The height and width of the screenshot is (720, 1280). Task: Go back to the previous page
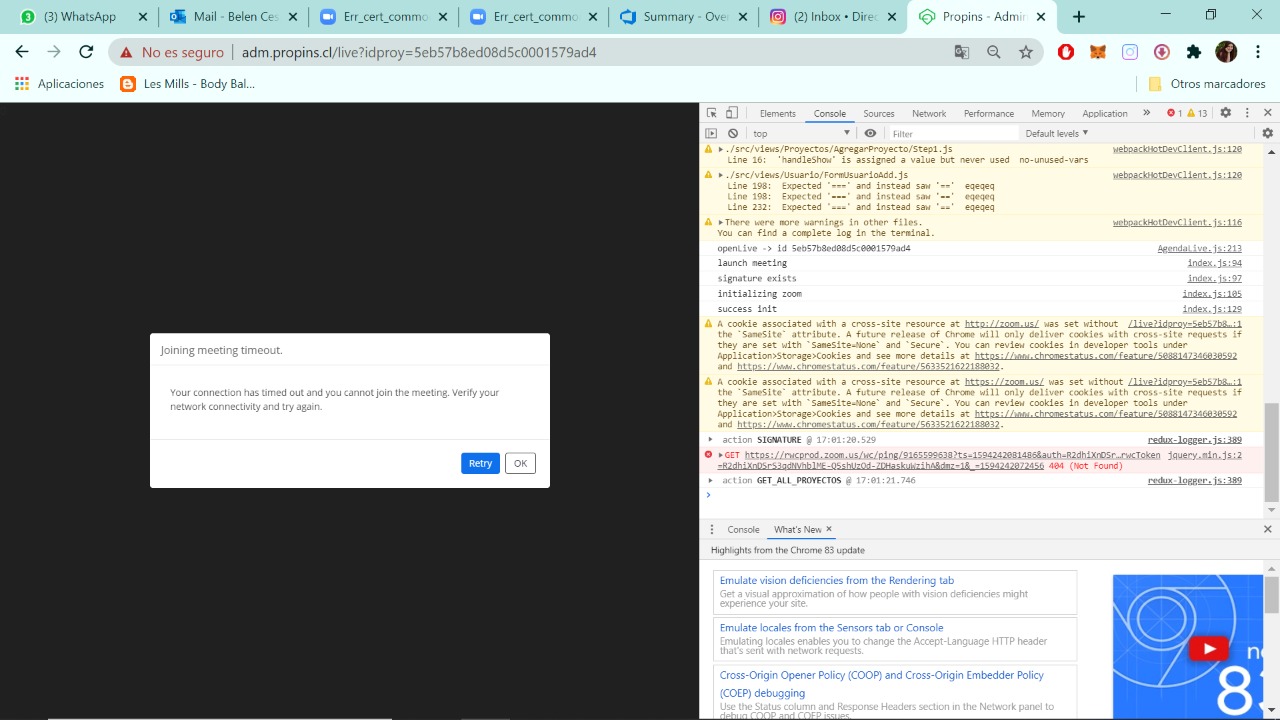pyautogui.click(x=22, y=52)
